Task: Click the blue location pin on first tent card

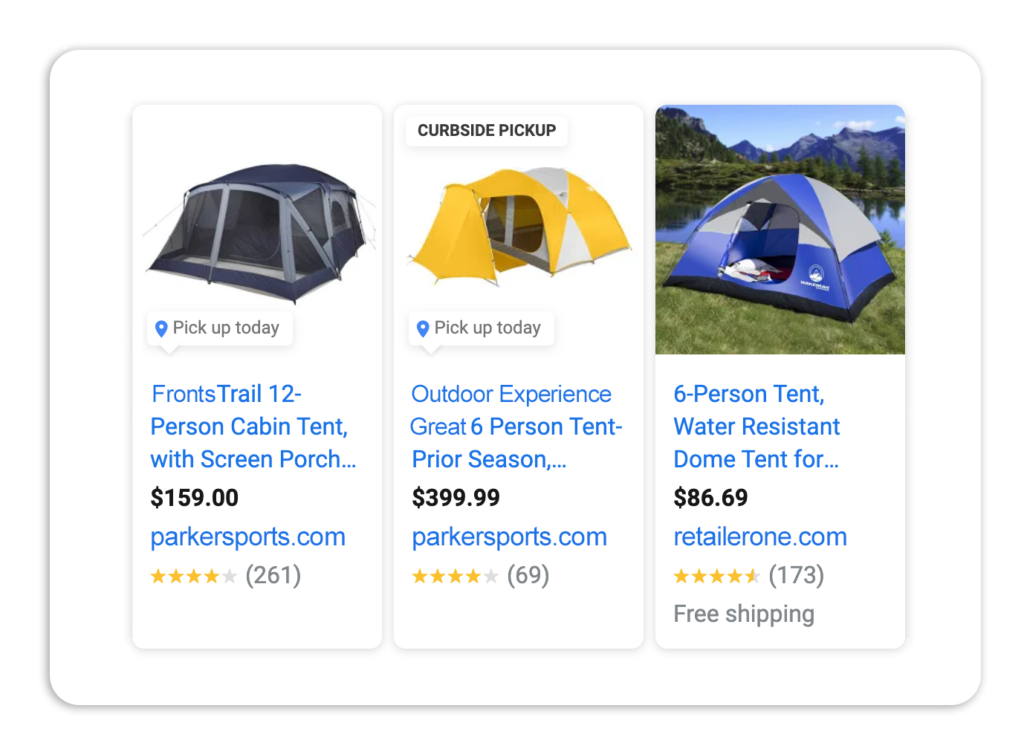Action: point(161,328)
